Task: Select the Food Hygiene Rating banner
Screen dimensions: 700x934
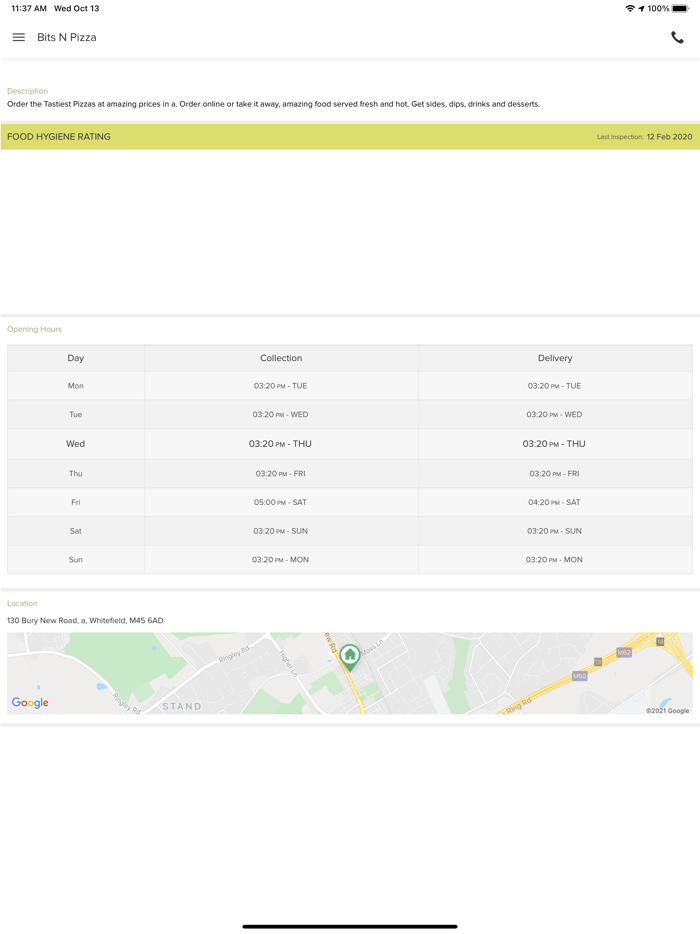Action: 350,136
